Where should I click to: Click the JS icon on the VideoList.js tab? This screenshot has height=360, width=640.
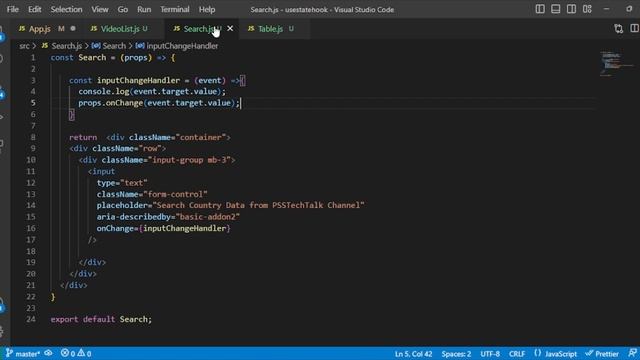94,29
